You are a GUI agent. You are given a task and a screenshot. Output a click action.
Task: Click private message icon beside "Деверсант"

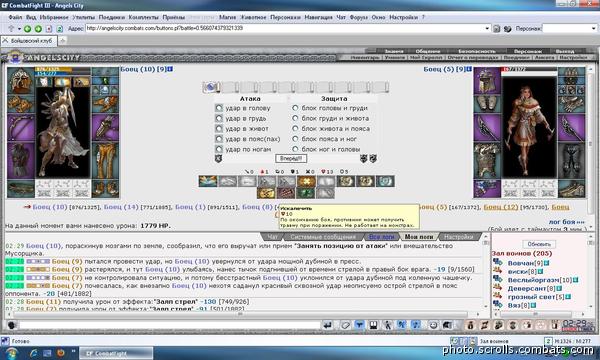tap(498, 288)
